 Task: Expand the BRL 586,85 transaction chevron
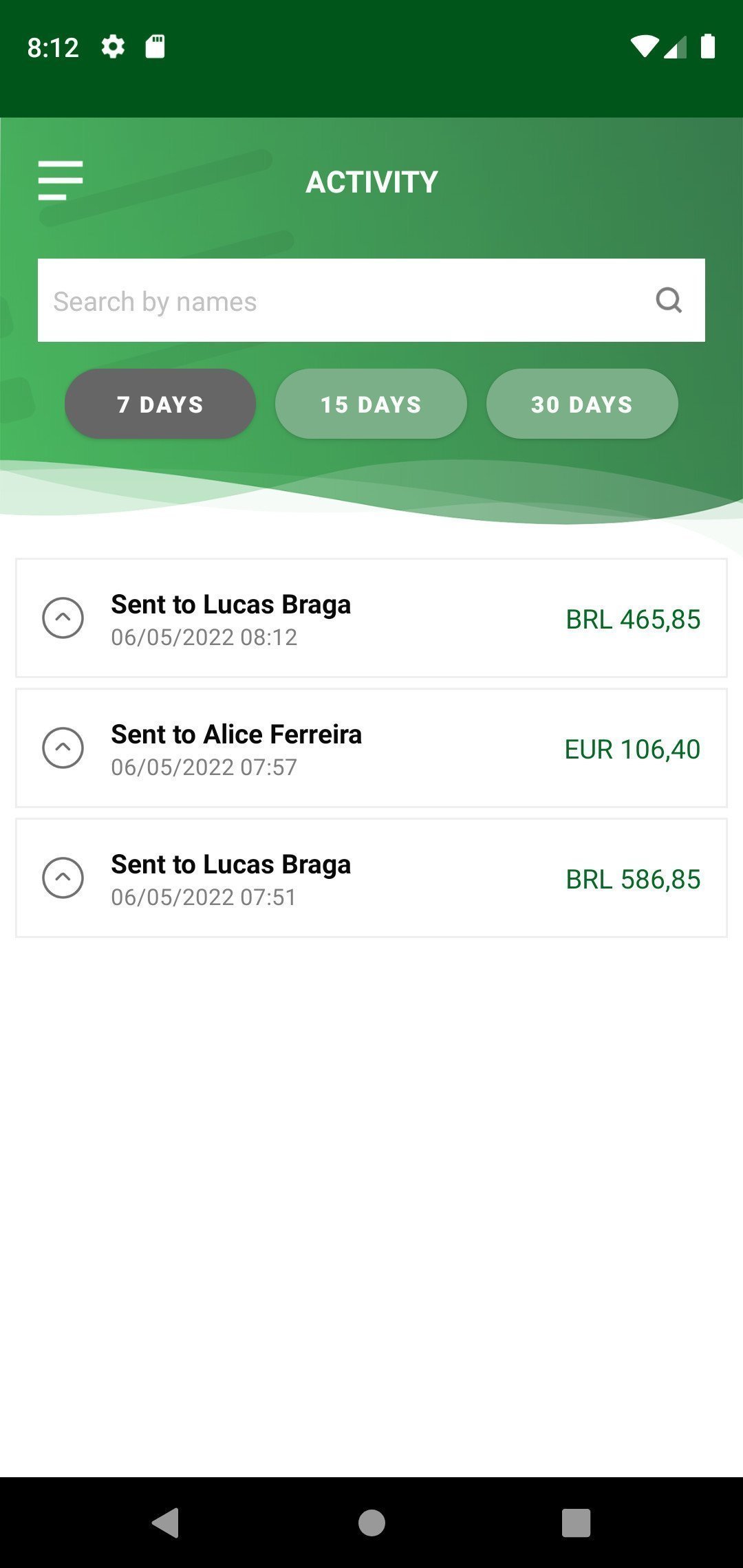click(x=63, y=878)
